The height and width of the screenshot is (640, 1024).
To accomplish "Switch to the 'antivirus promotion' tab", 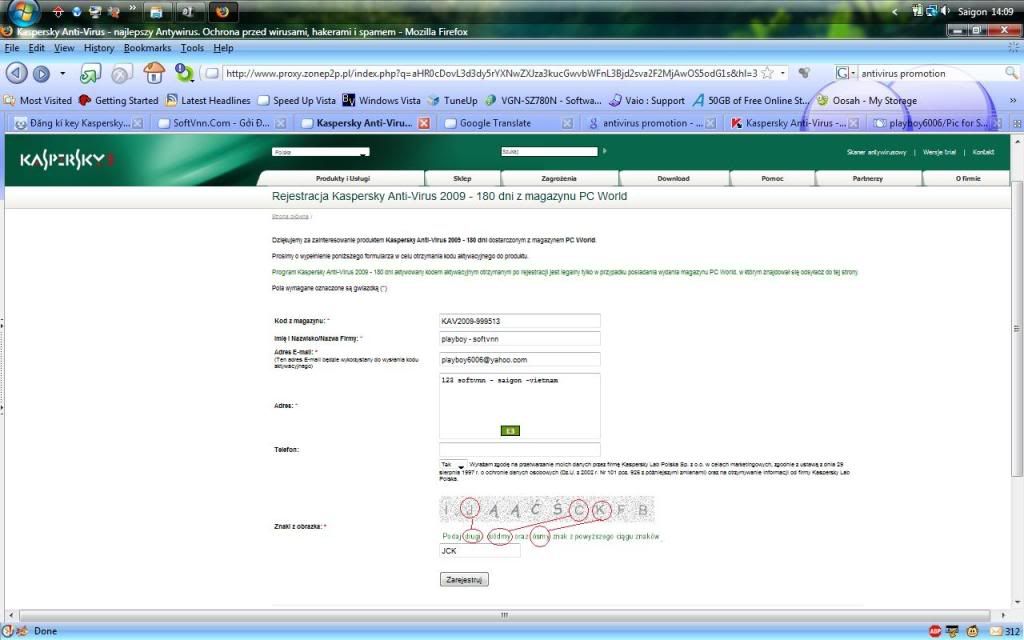I will pos(651,123).
